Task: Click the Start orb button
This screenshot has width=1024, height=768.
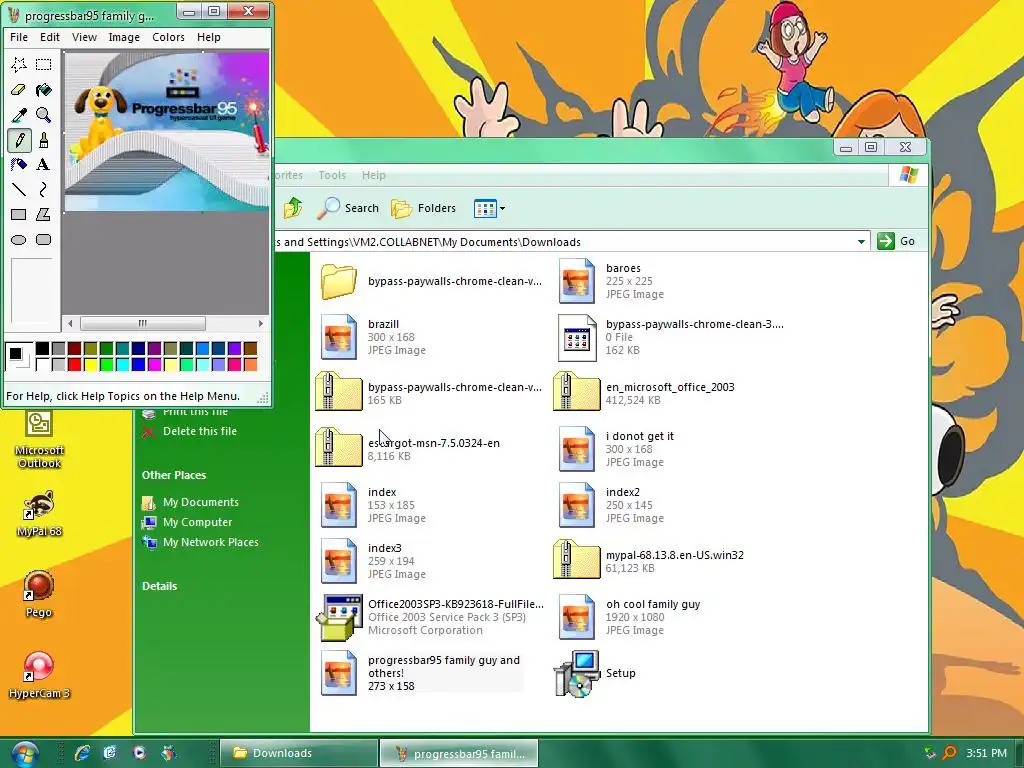Action: click(x=25, y=754)
